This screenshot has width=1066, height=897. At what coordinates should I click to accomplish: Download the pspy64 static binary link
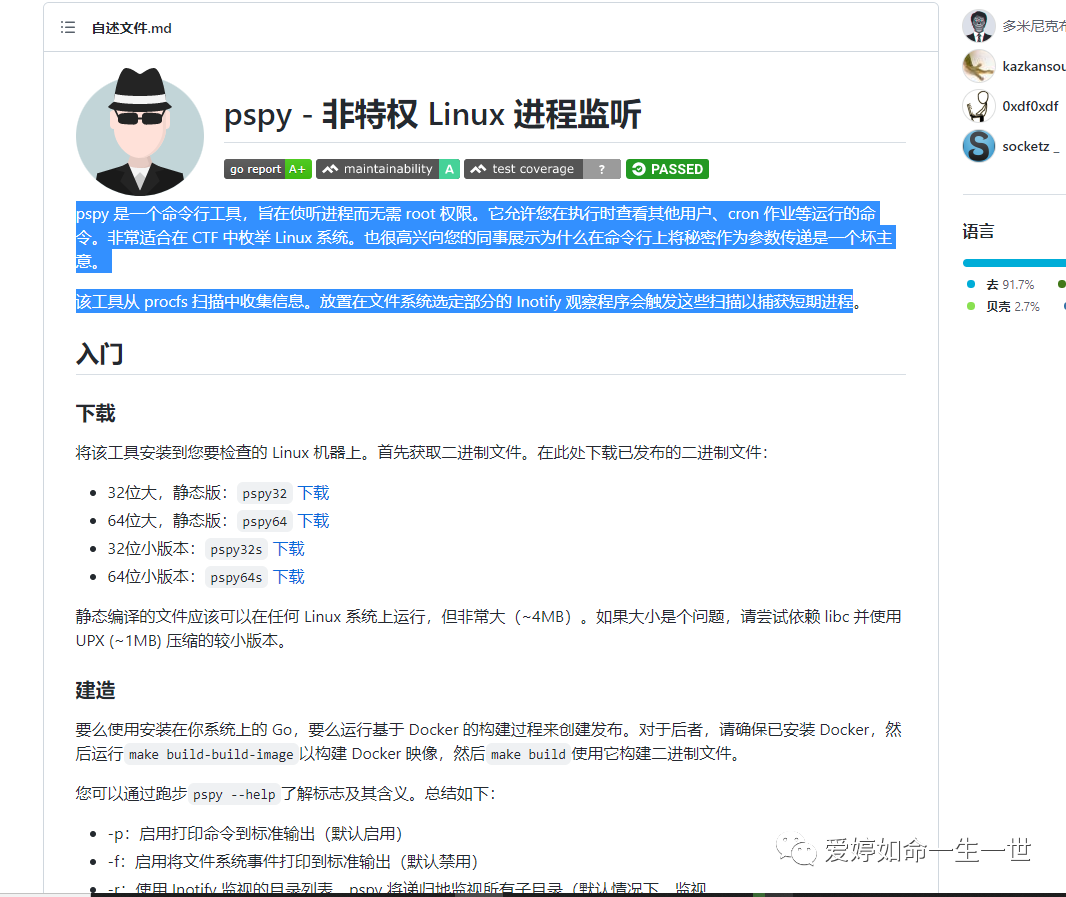pyautogui.click(x=313, y=521)
